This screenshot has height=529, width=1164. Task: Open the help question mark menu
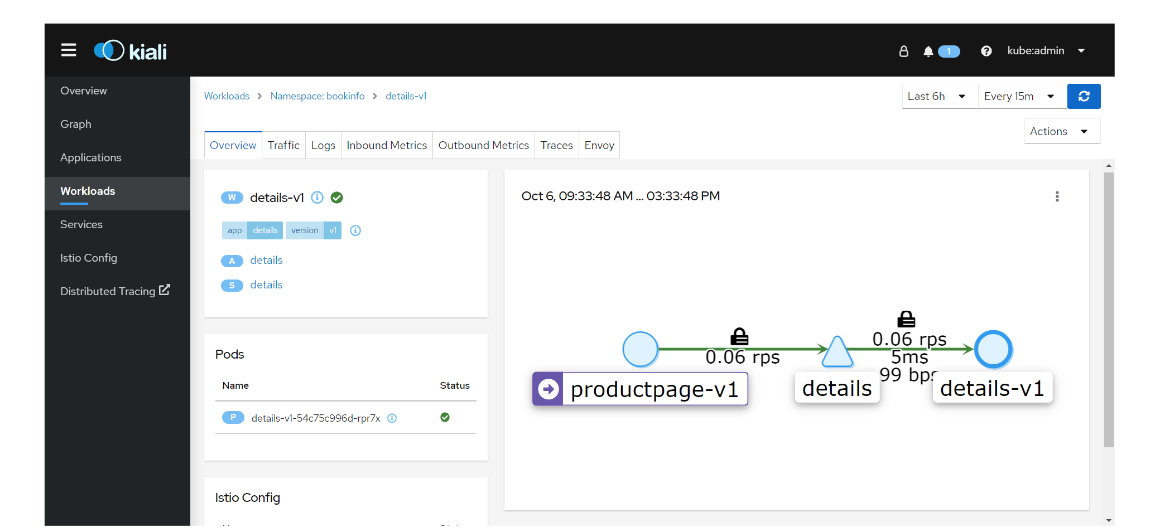[x=987, y=51]
